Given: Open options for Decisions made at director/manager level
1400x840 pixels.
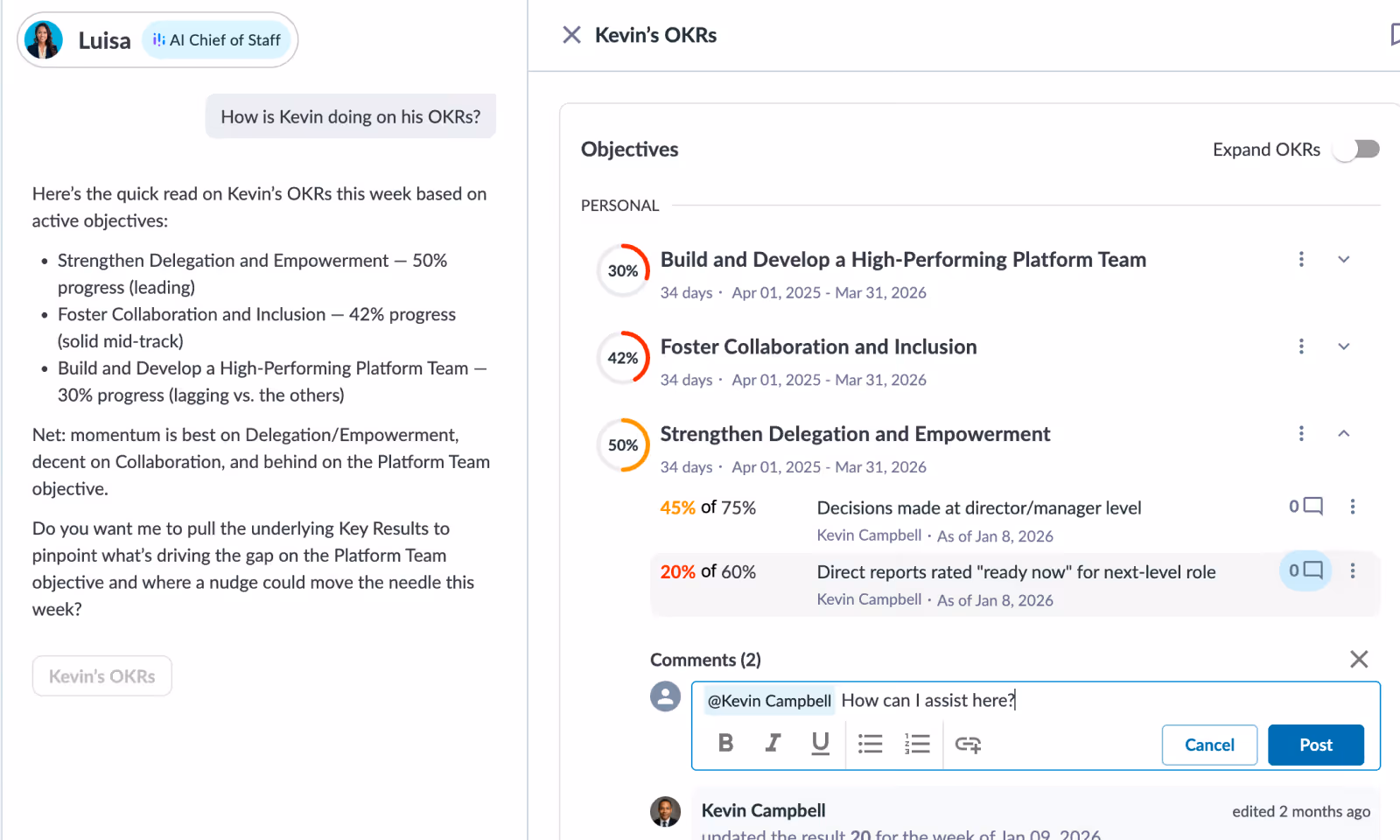Looking at the screenshot, I should pos(1353,507).
